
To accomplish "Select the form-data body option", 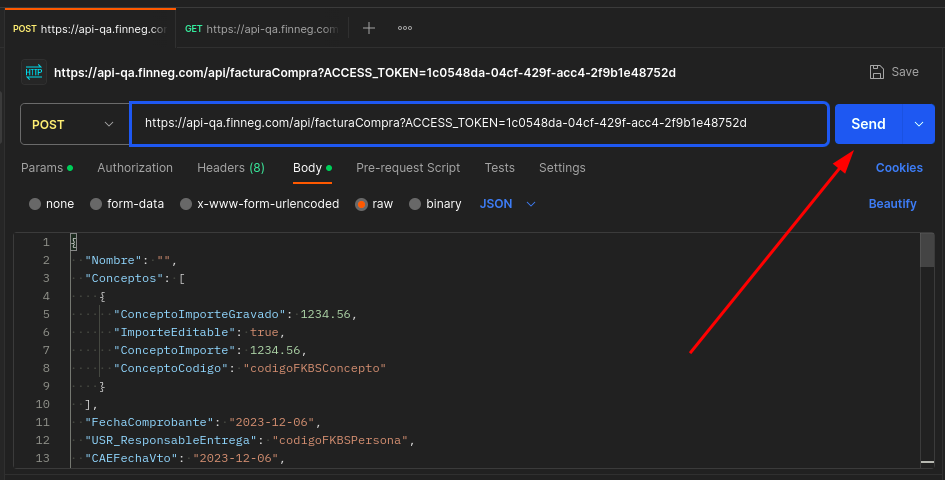I will pos(96,204).
